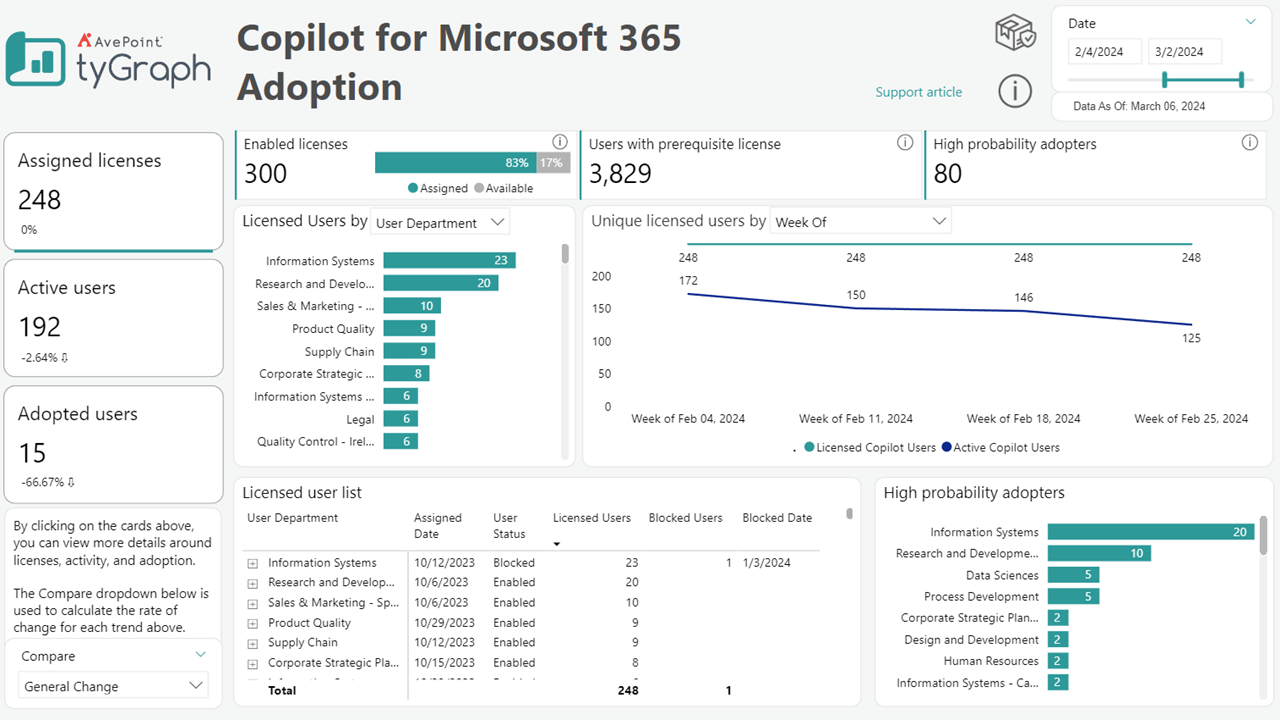This screenshot has height=720, width=1280.
Task: Open the General Change compare selector
Action: tap(113, 686)
